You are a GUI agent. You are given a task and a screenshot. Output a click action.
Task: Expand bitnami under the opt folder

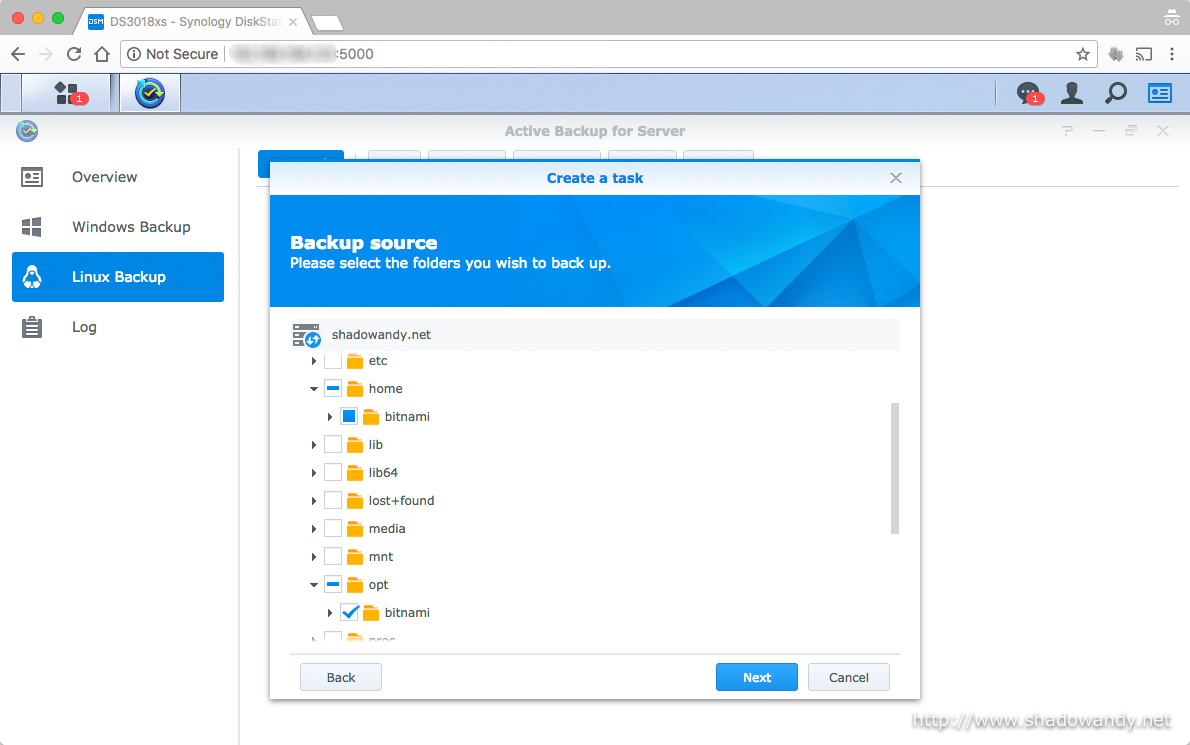click(x=329, y=612)
